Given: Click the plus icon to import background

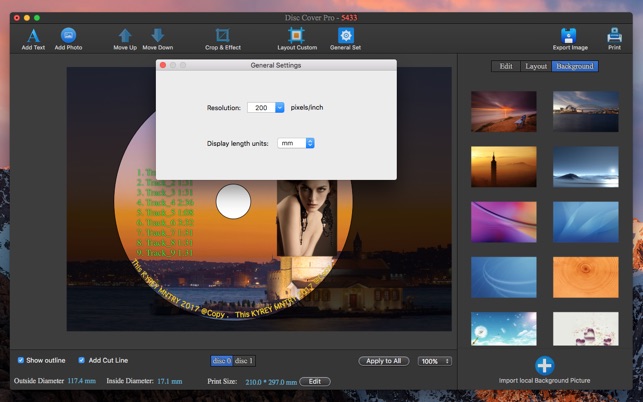Looking at the screenshot, I should point(544,365).
